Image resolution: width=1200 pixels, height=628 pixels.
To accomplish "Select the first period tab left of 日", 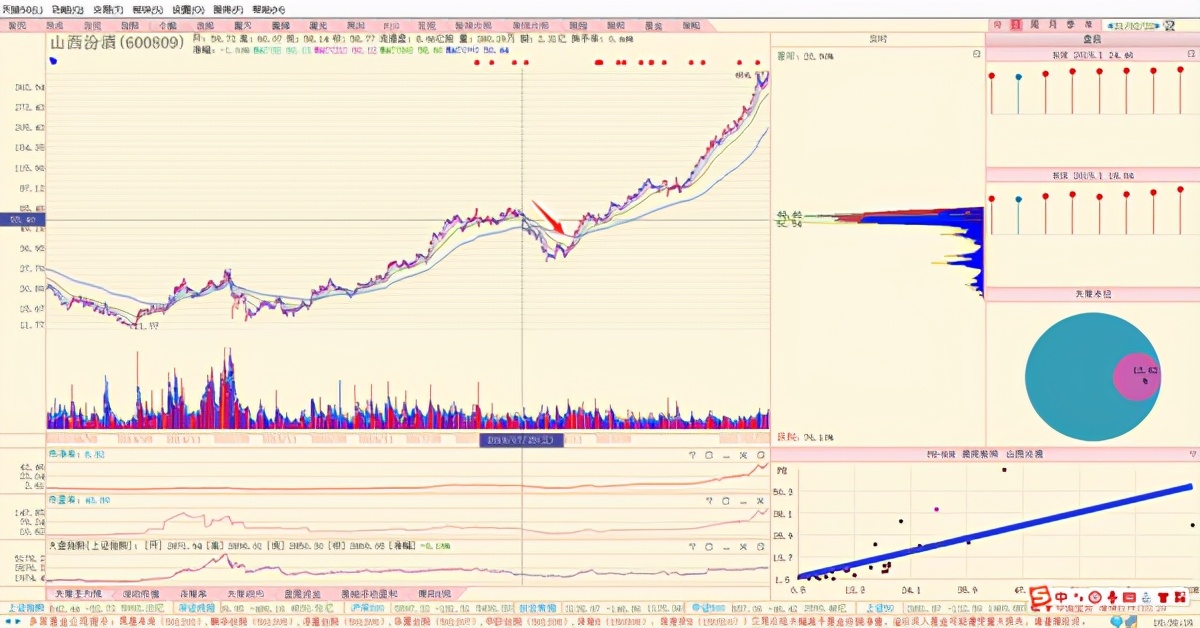I will [x=997, y=25].
